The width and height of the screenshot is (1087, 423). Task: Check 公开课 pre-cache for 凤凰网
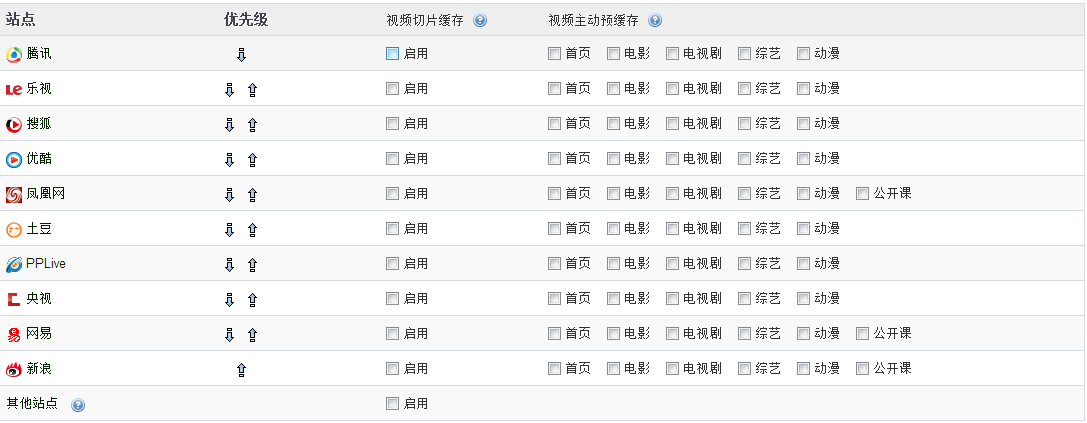pyautogui.click(x=862, y=194)
